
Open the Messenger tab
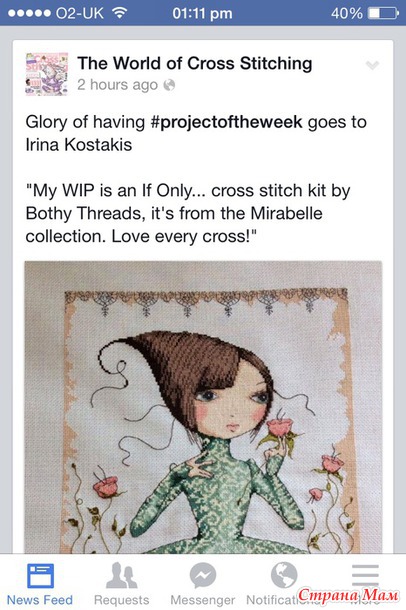pyautogui.click(x=203, y=583)
